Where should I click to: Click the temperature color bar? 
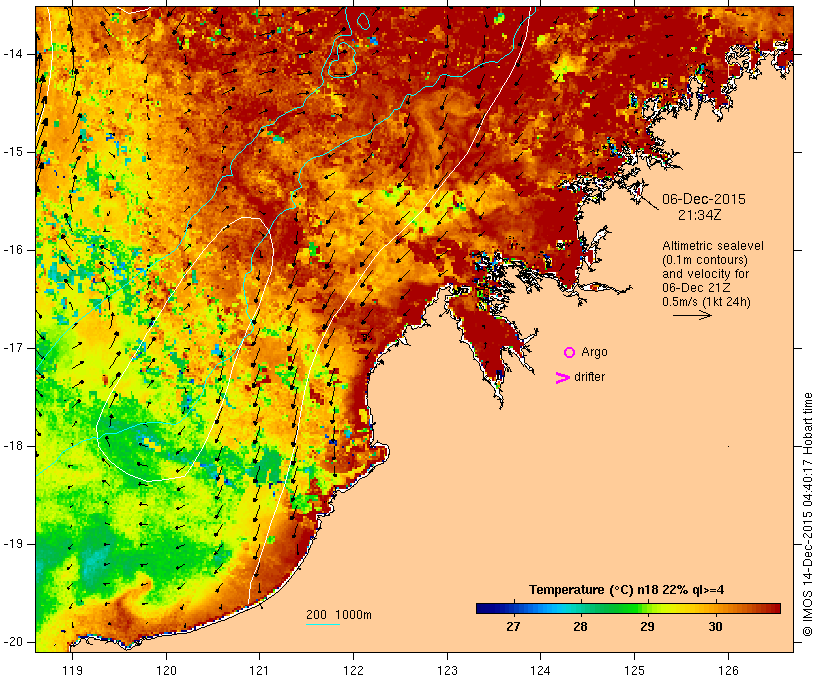click(x=628, y=608)
